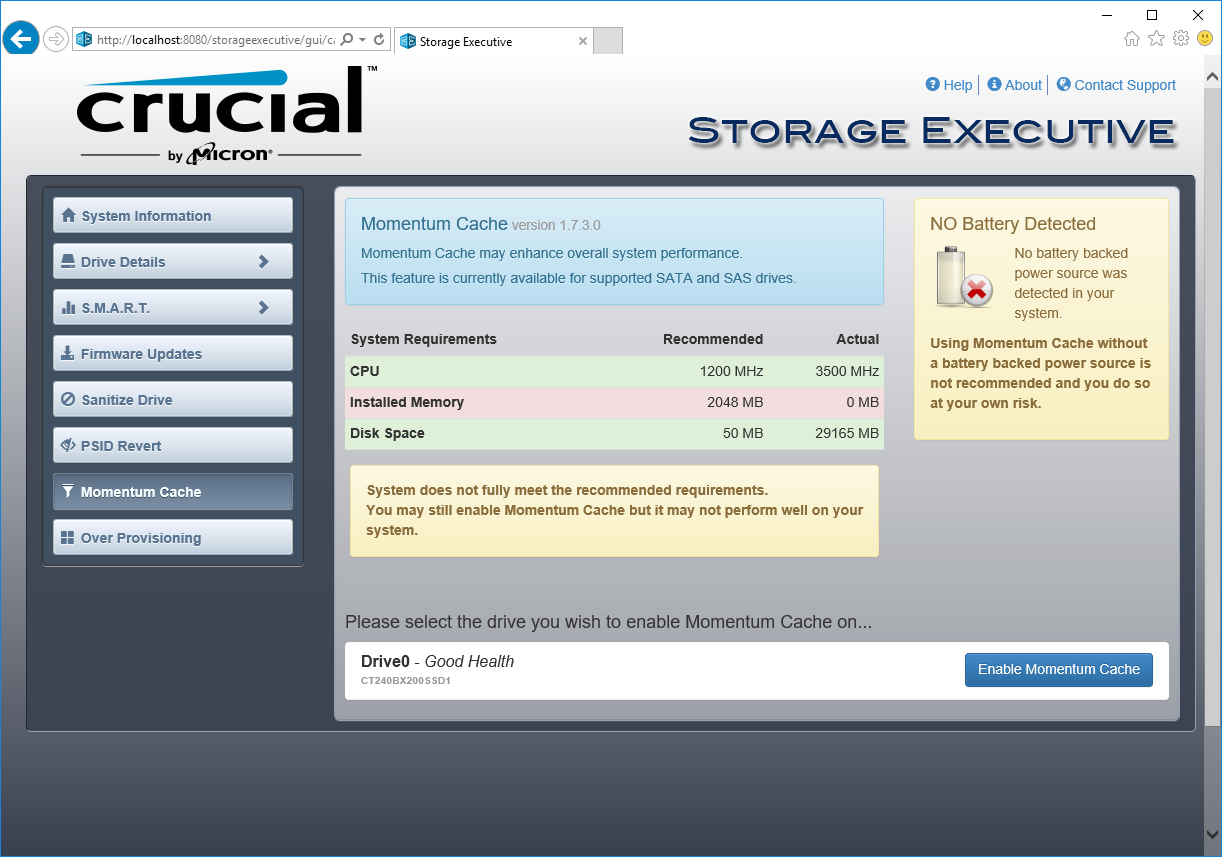Open a new browser tab
Screen dimensions: 1222x857
[x=608, y=41]
